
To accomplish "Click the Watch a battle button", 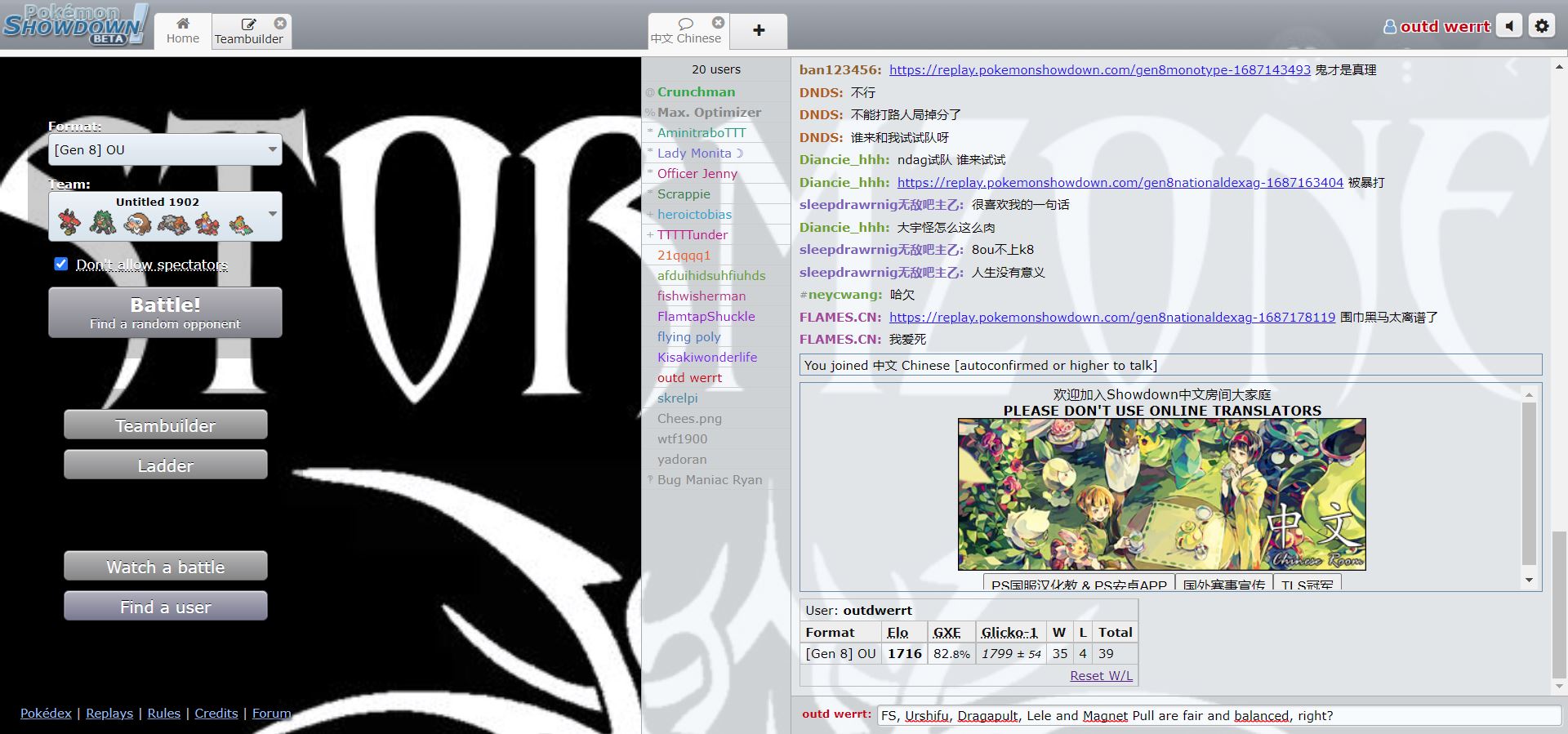I will [166, 567].
